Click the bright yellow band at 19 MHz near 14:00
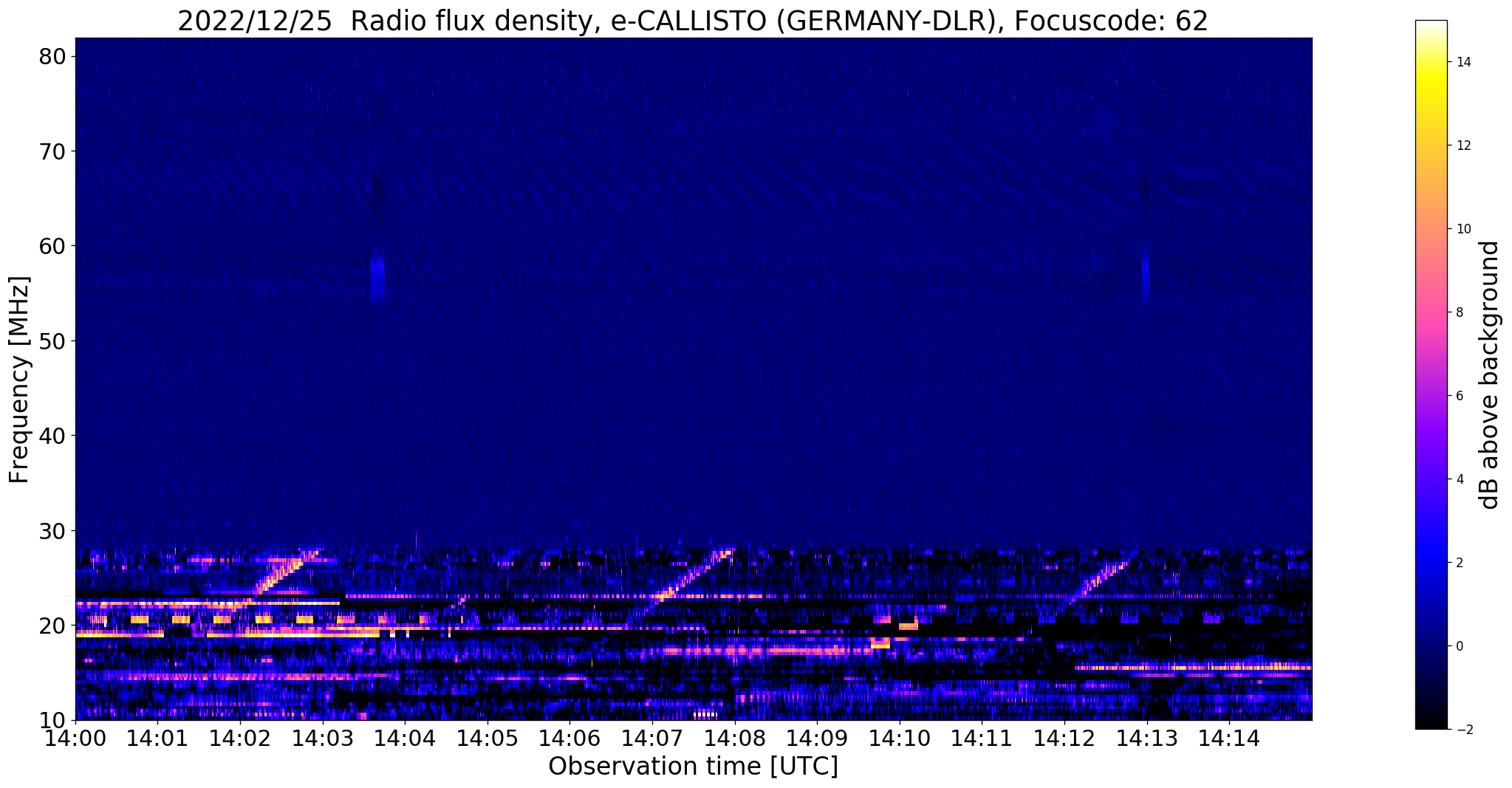The image size is (1512, 788). [x=120, y=634]
